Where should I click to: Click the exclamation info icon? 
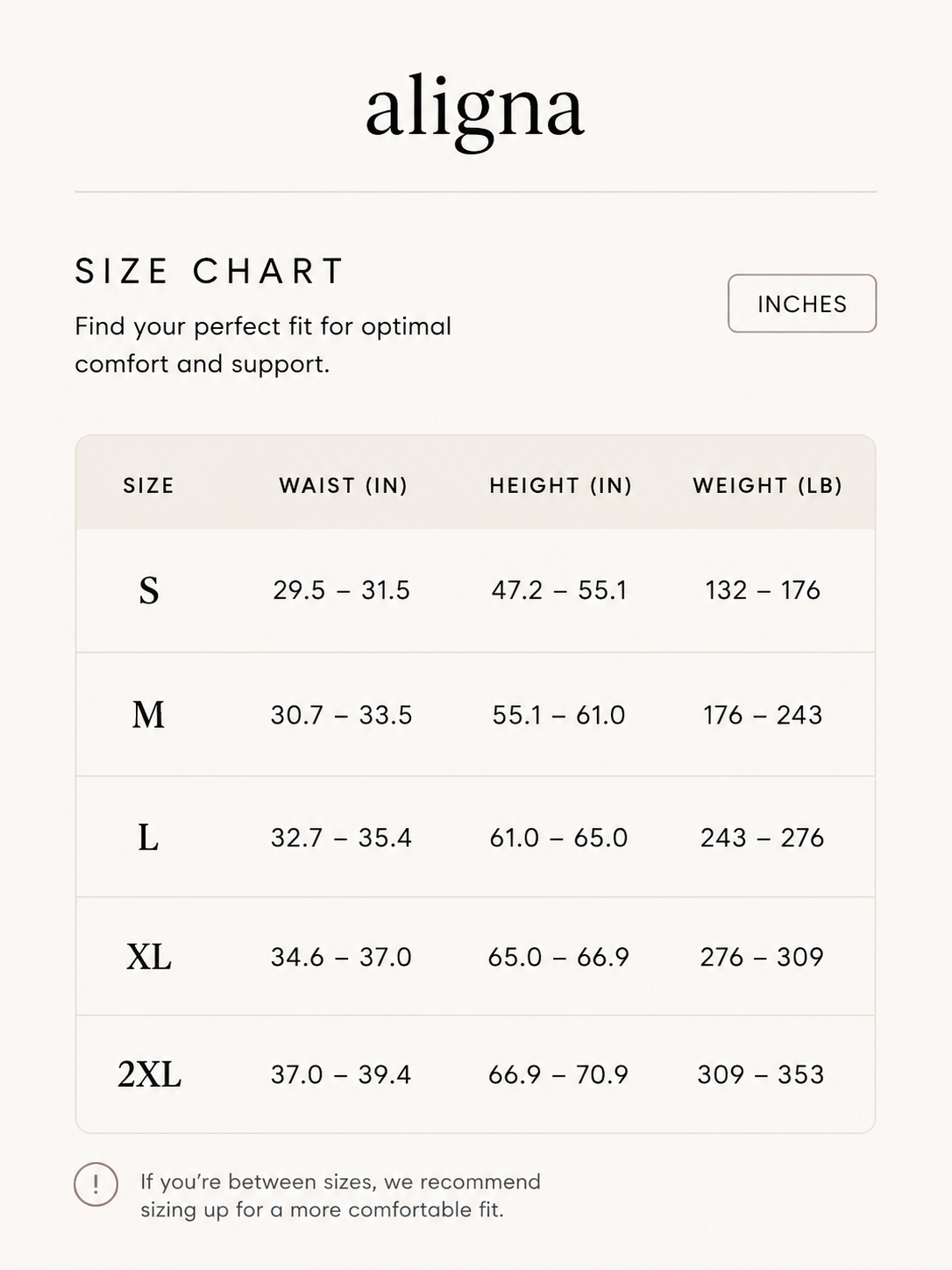[x=96, y=1184]
